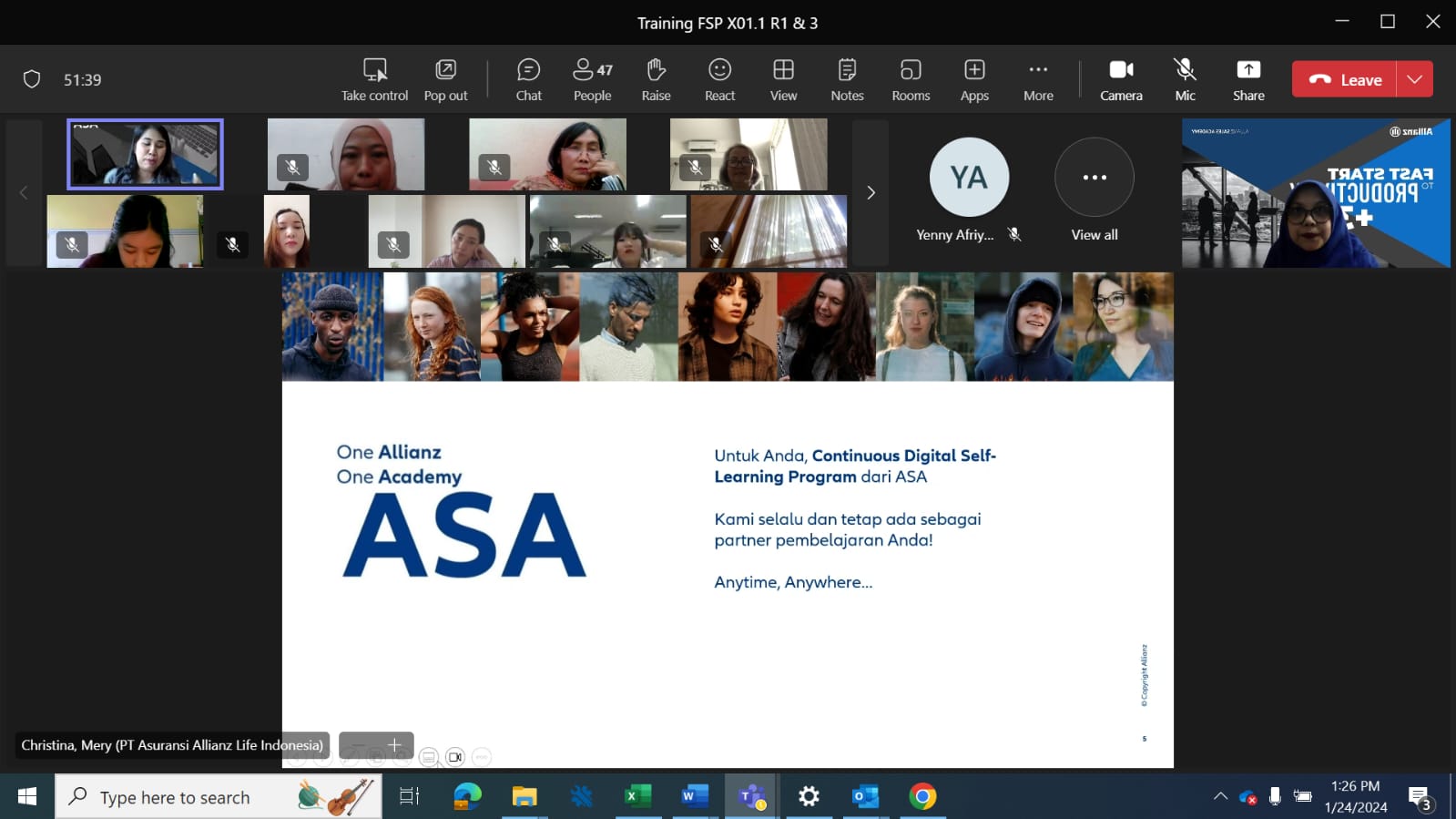
Task: Select muted participant with curtain background
Action: tap(769, 231)
